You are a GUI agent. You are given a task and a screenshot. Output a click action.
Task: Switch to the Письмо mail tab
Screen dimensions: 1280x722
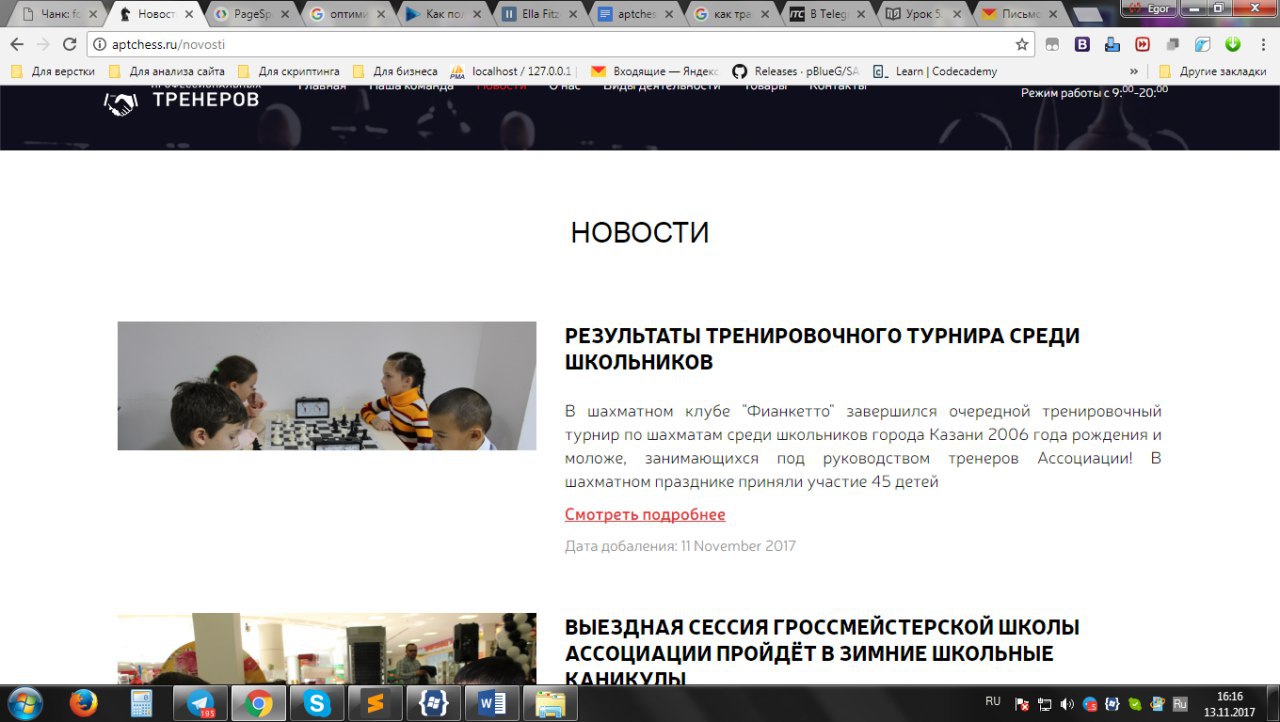click(1019, 15)
